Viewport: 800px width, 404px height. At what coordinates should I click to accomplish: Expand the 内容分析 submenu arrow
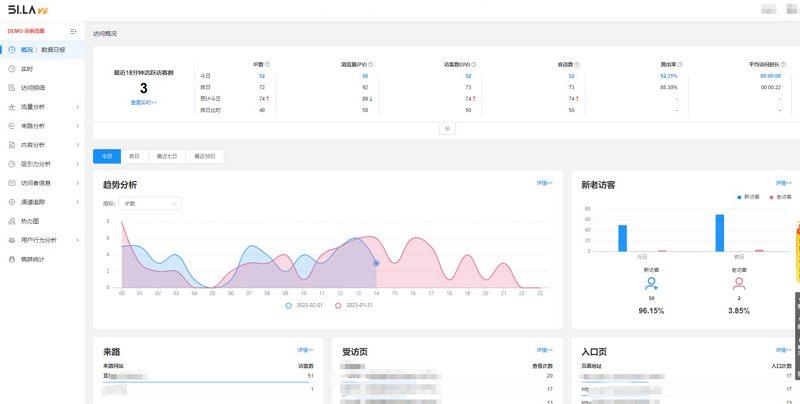(78, 145)
